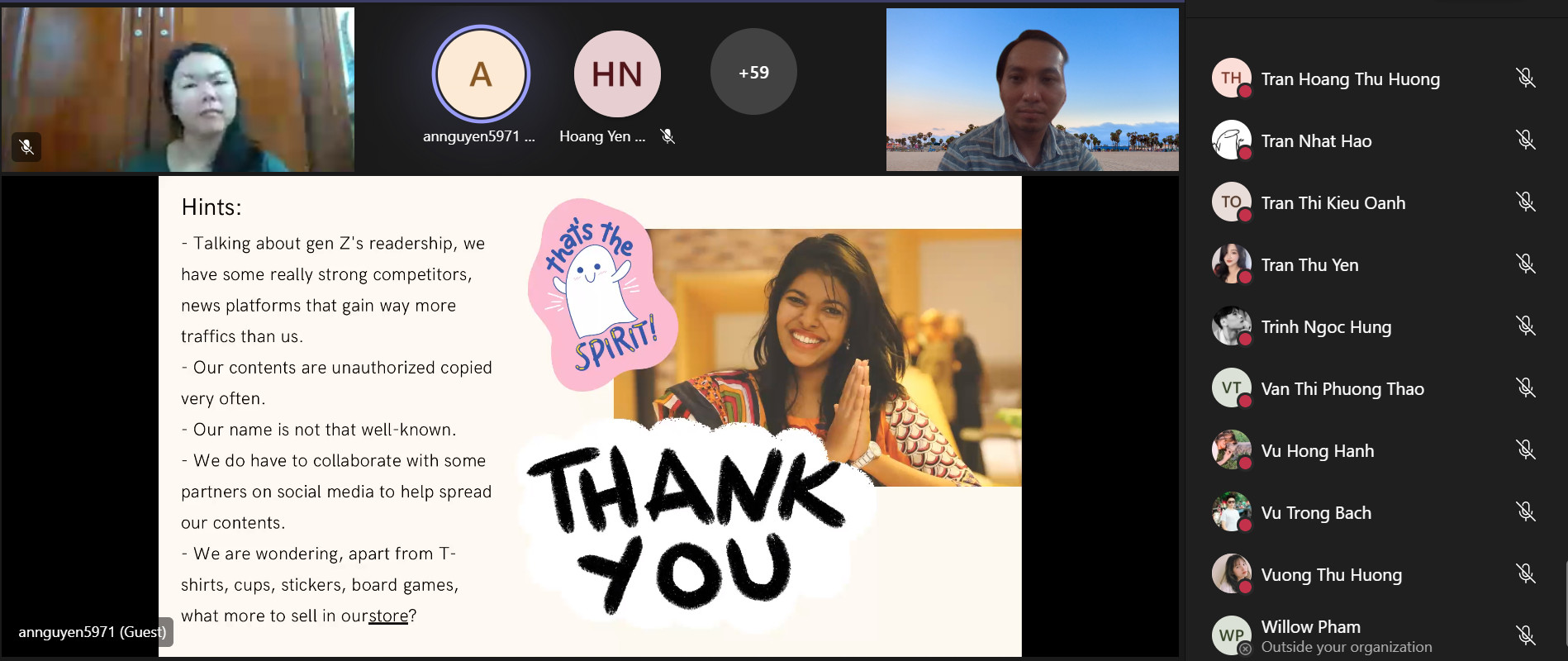Click muted mic icon for Vuong Thu Huong
The height and width of the screenshot is (661, 1568).
click(1526, 574)
